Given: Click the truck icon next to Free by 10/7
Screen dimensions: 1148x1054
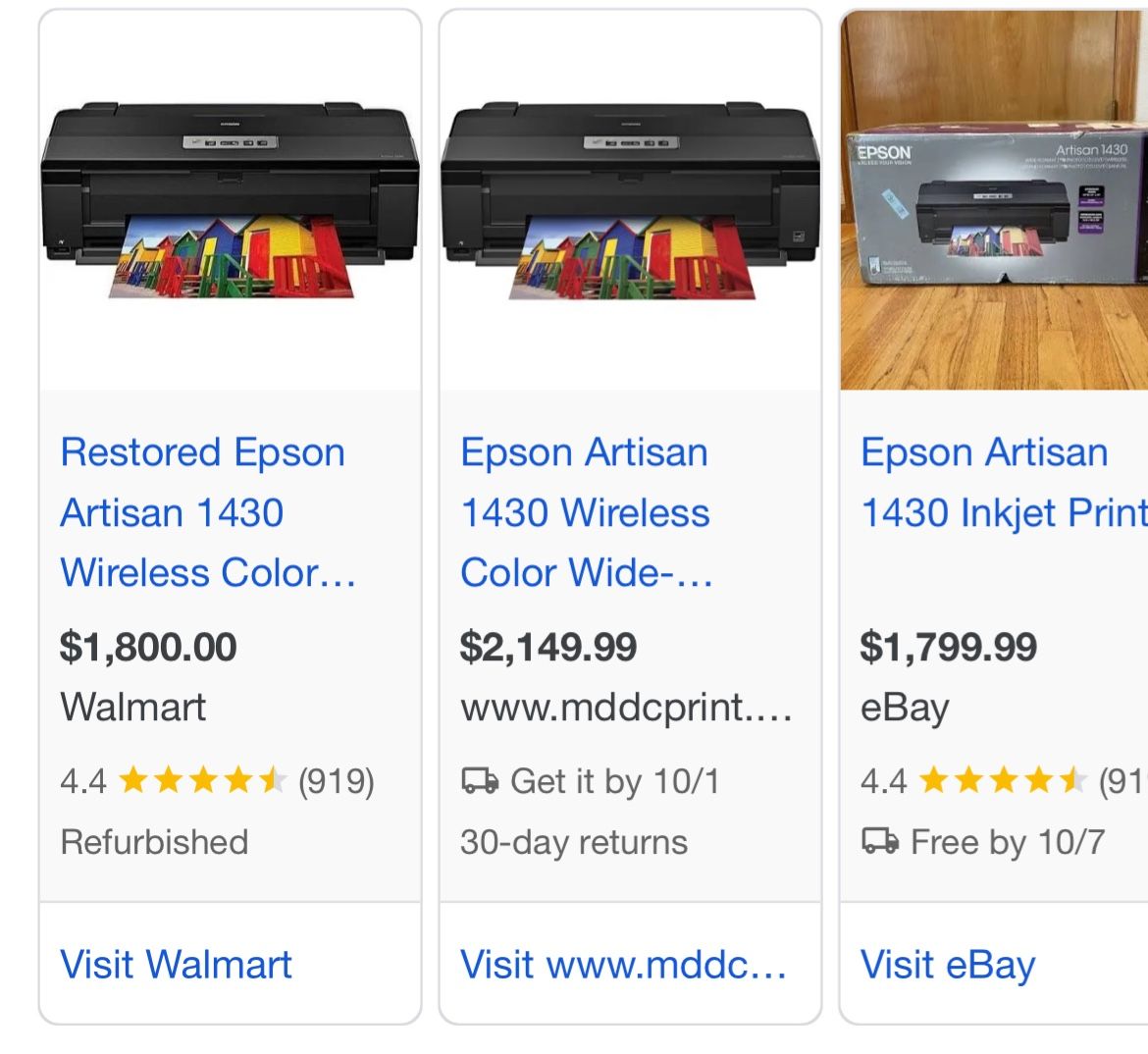Looking at the screenshot, I should [x=879, y=842].
